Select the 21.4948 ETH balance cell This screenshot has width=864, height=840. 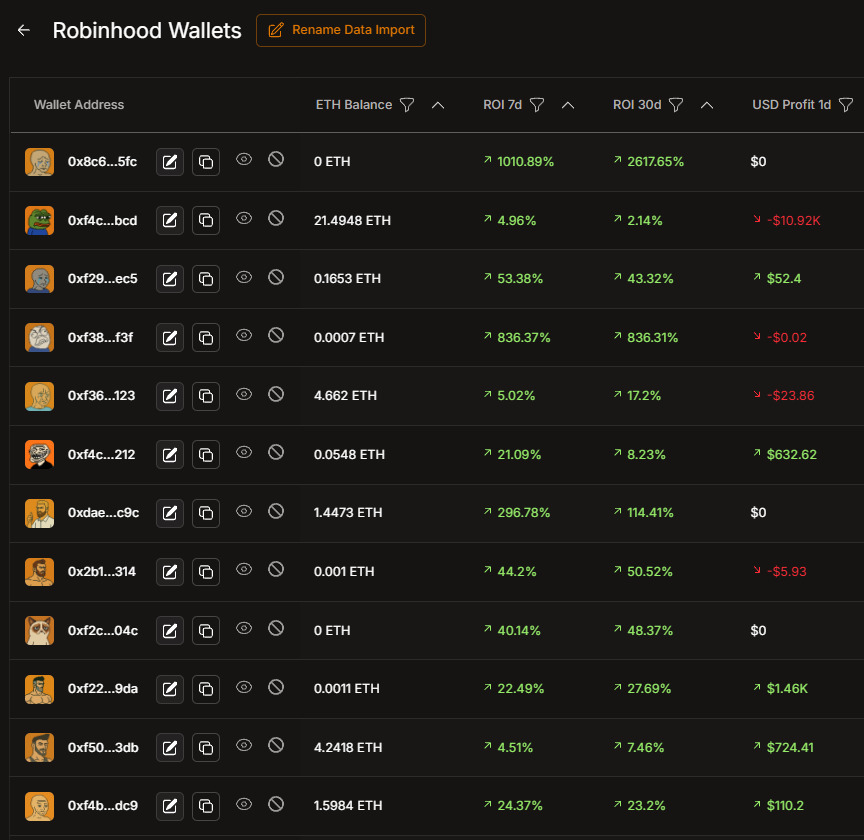click(352, 220)
